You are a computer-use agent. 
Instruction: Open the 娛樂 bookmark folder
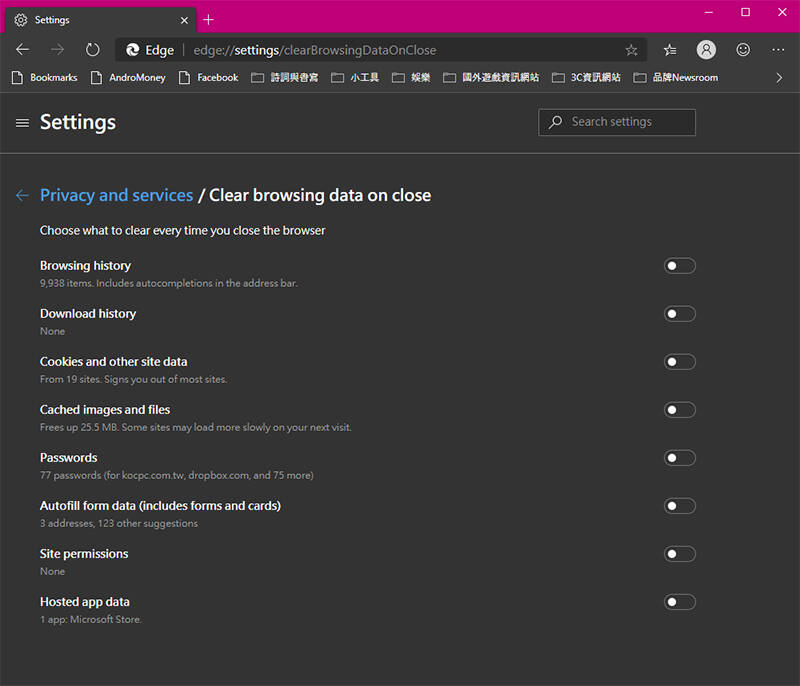pos(411,78)
